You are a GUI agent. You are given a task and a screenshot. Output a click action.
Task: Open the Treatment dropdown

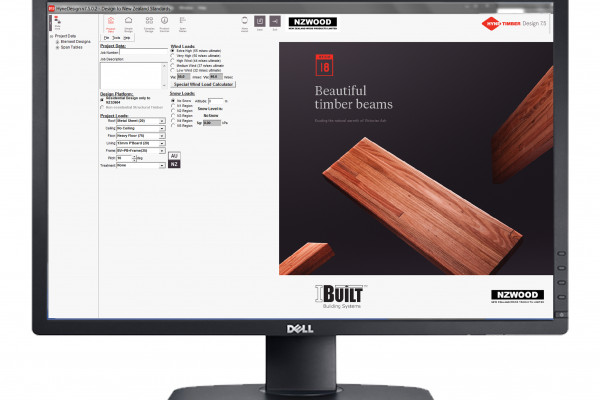click(162, 165)
